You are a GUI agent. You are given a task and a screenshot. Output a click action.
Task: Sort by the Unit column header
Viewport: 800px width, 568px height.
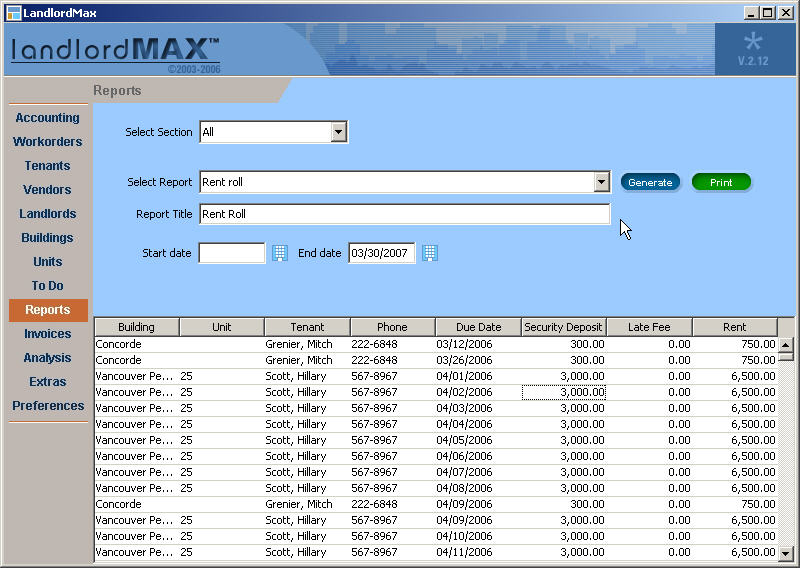coord(221,327)
